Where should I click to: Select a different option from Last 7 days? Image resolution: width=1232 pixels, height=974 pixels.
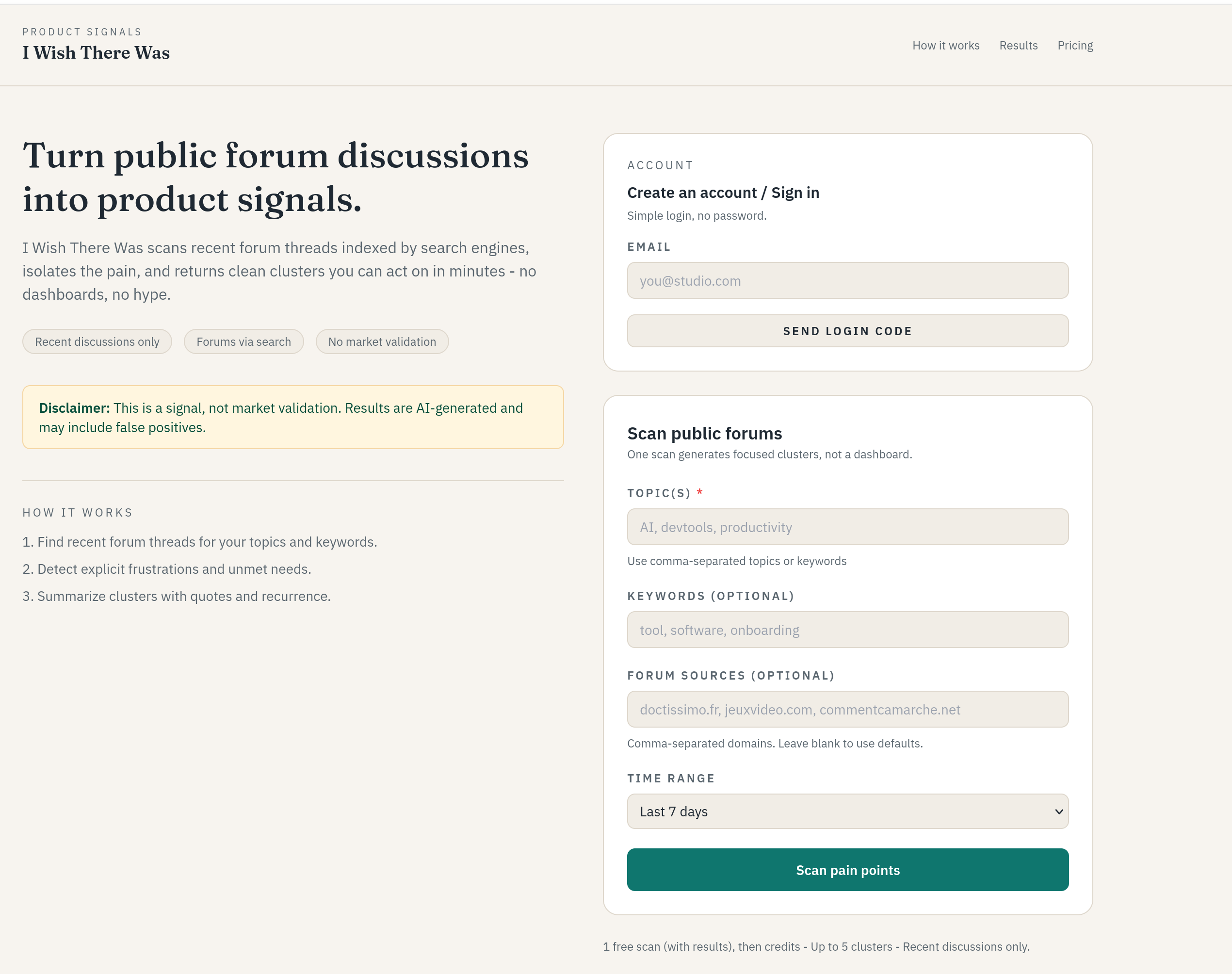tap(847, 811)
